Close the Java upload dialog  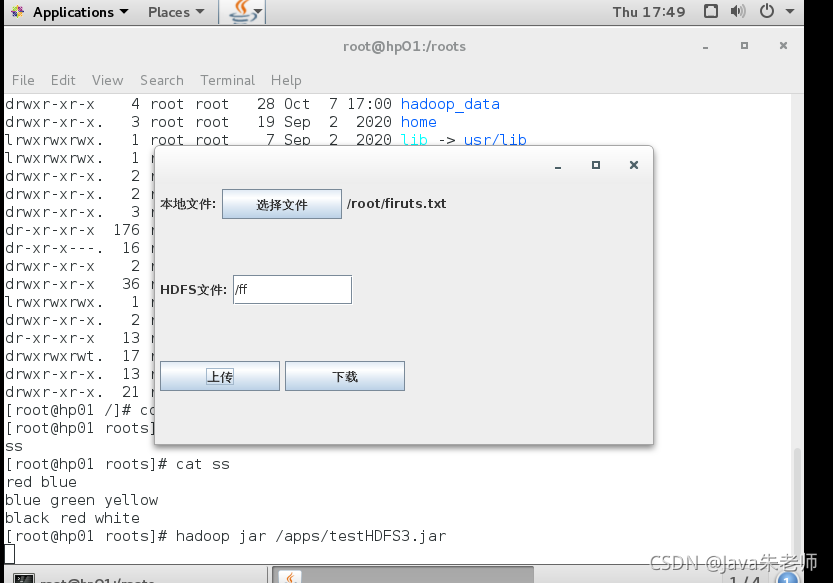(634, 165)
